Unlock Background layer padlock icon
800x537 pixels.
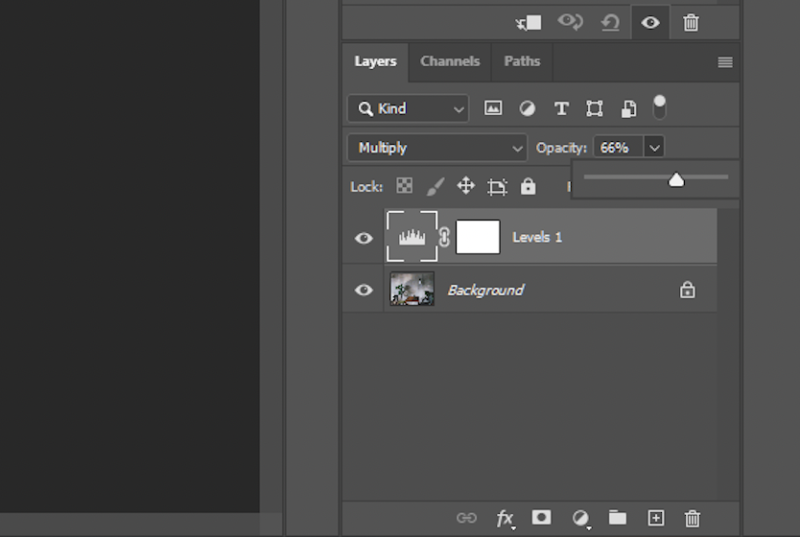[x=687, y=290]
